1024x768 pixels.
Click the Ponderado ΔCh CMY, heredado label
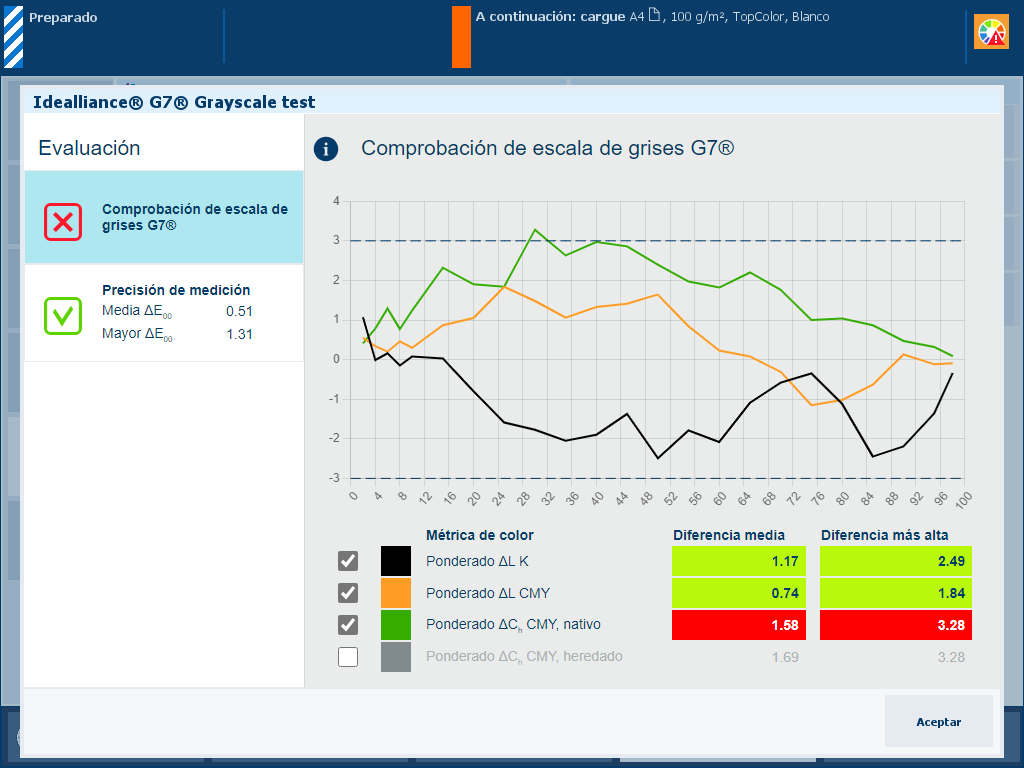tap(524, 657)
